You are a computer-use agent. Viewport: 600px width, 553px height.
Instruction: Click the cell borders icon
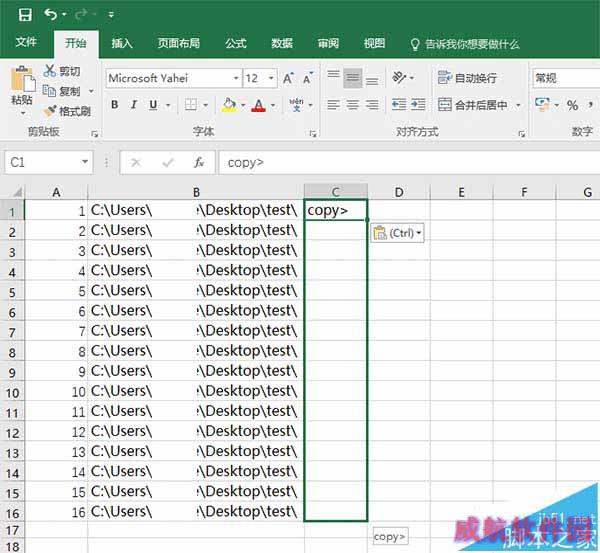coord(191,104)
